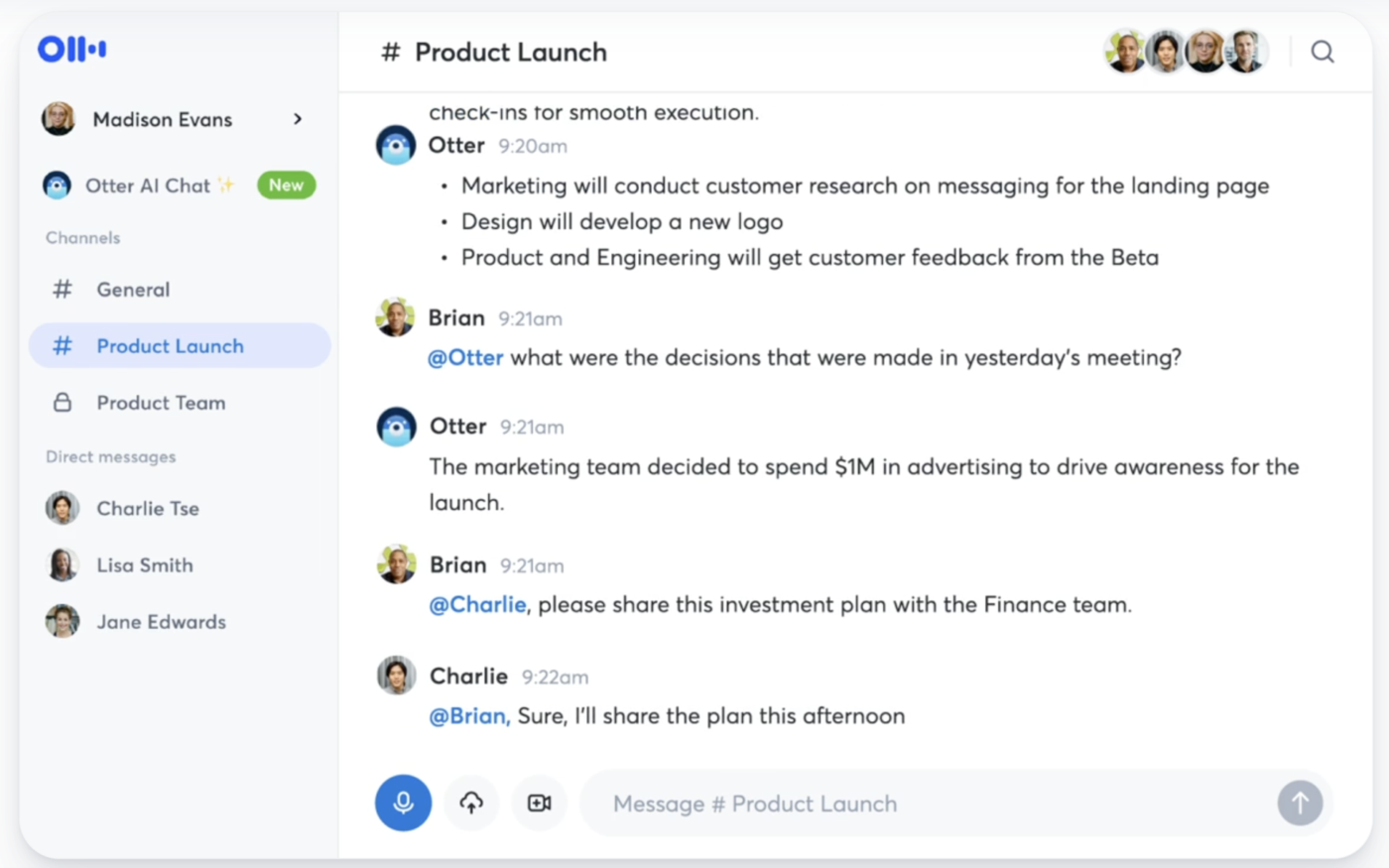This screenshot has width=1389, height=868.
Task: Click the @Charlie mention in Brian's message
Action: pos(478,604)
